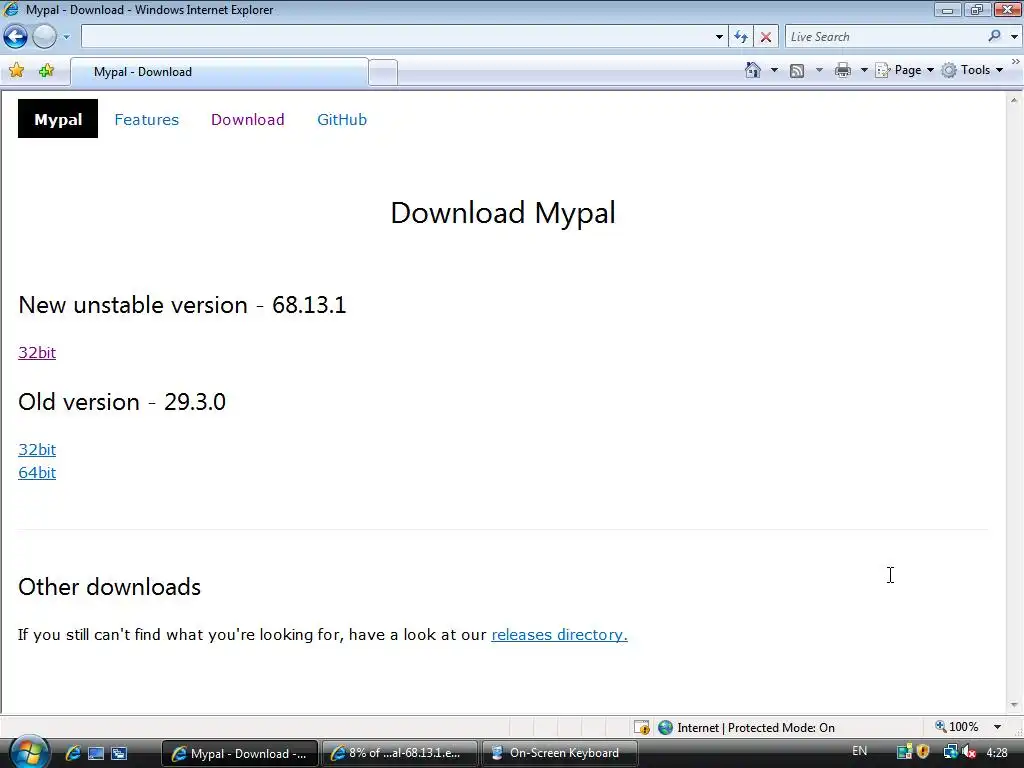Click the network connection tray icon
This screenshot has height=768, width=1024.
click(904, 752)
